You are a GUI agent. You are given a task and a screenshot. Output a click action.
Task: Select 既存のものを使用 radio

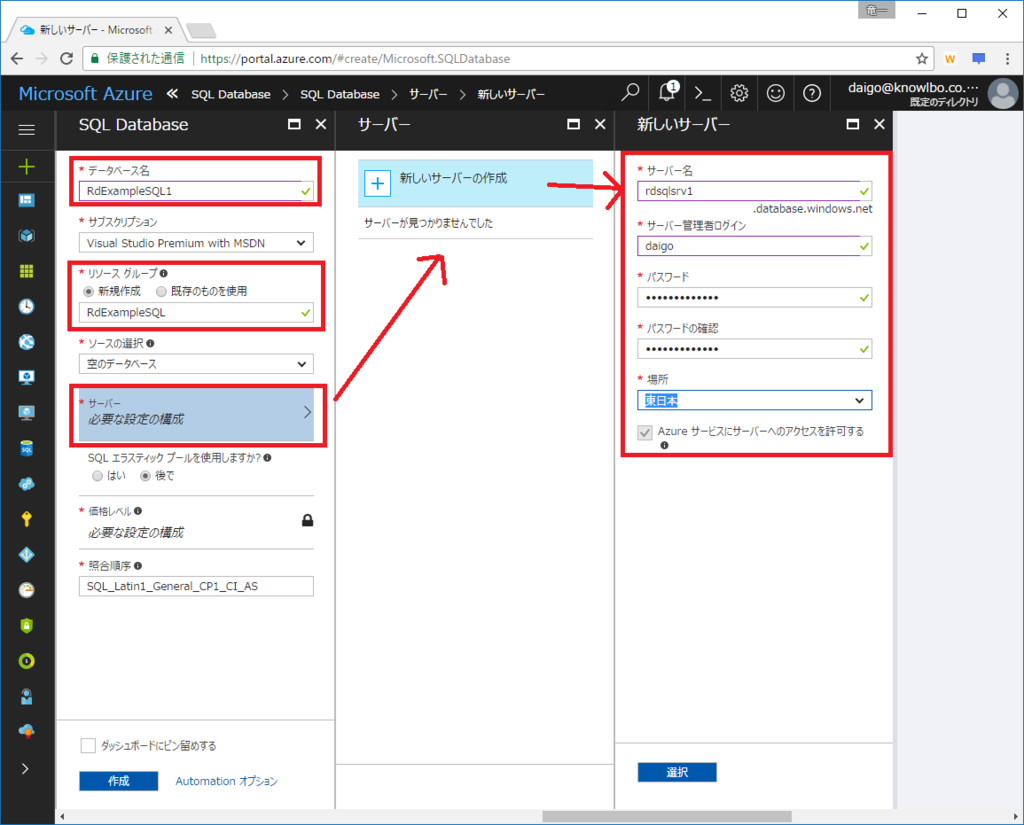161,291
